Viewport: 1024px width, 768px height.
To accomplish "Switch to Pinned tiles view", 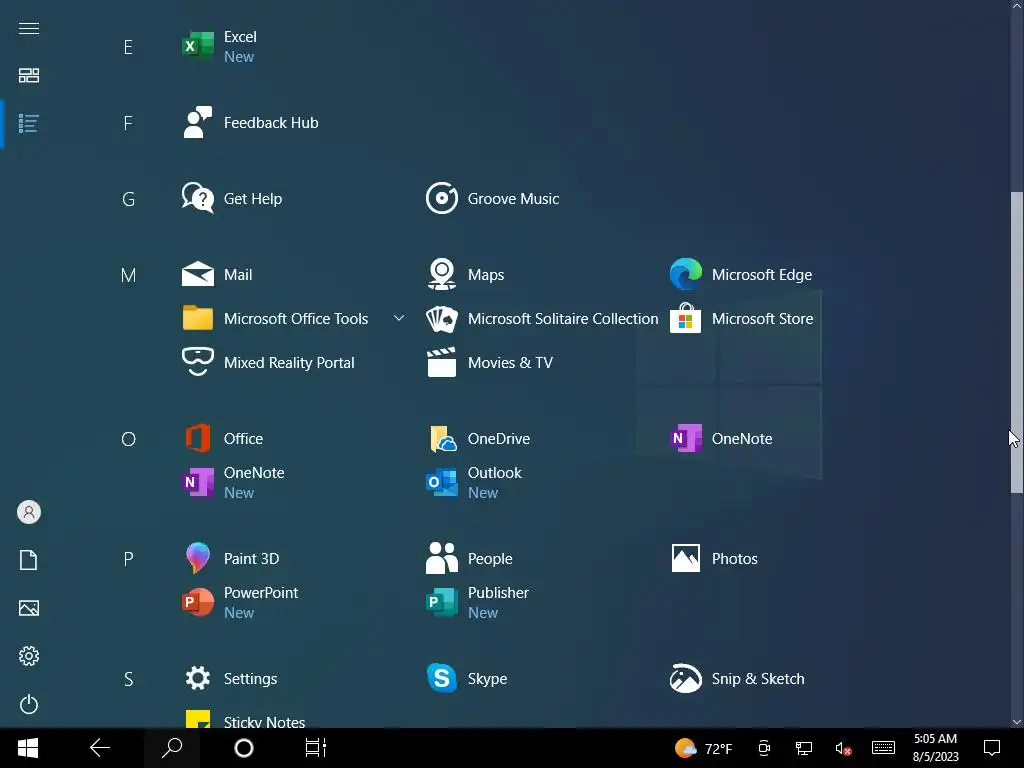I will tap(29, 76).
